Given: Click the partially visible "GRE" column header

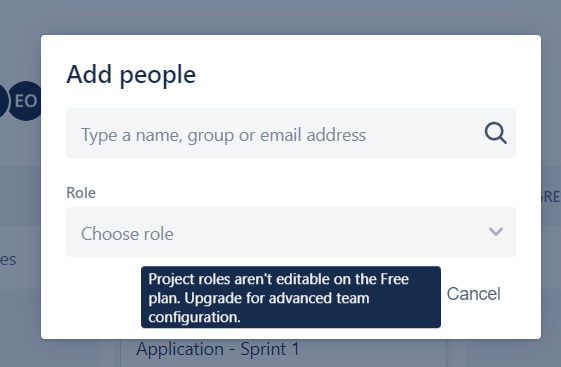Looking at the screenshot, I should (551, 197).
